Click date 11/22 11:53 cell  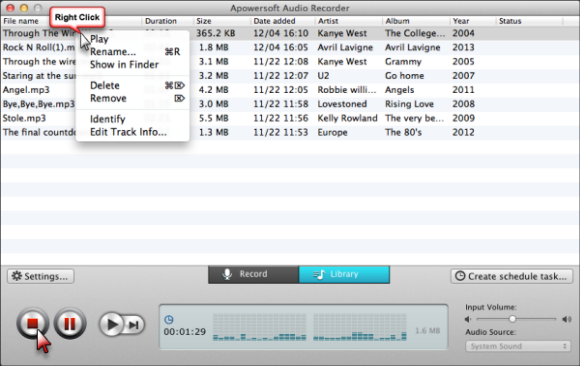281,132
